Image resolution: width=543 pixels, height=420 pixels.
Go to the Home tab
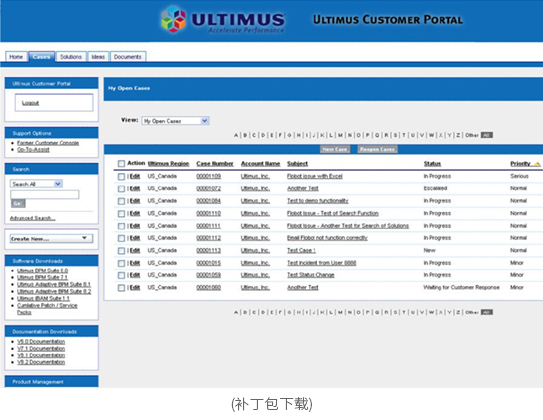pyautogui.click(x=16, y=57)
